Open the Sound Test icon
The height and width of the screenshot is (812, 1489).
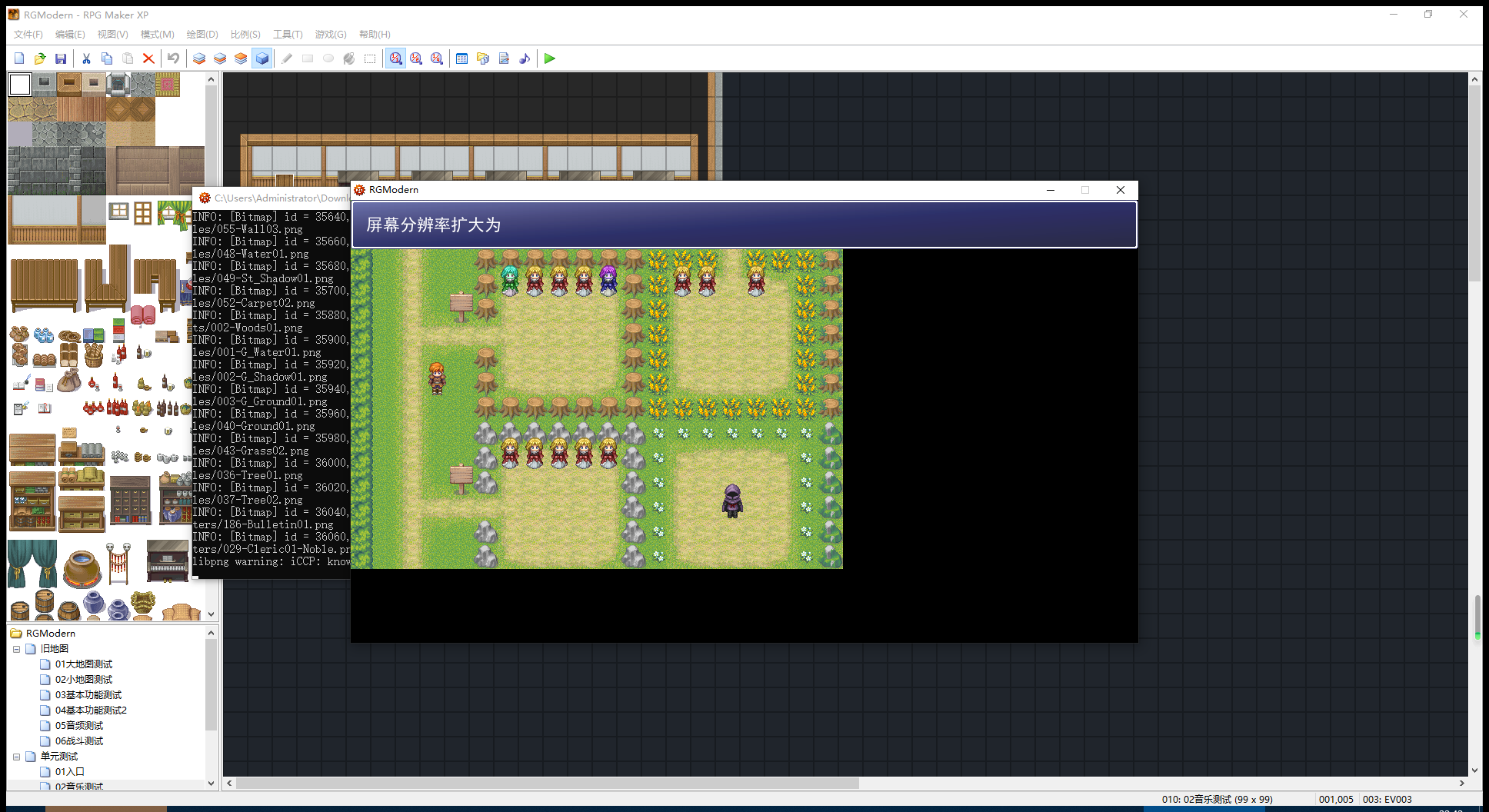coord(525,58)
